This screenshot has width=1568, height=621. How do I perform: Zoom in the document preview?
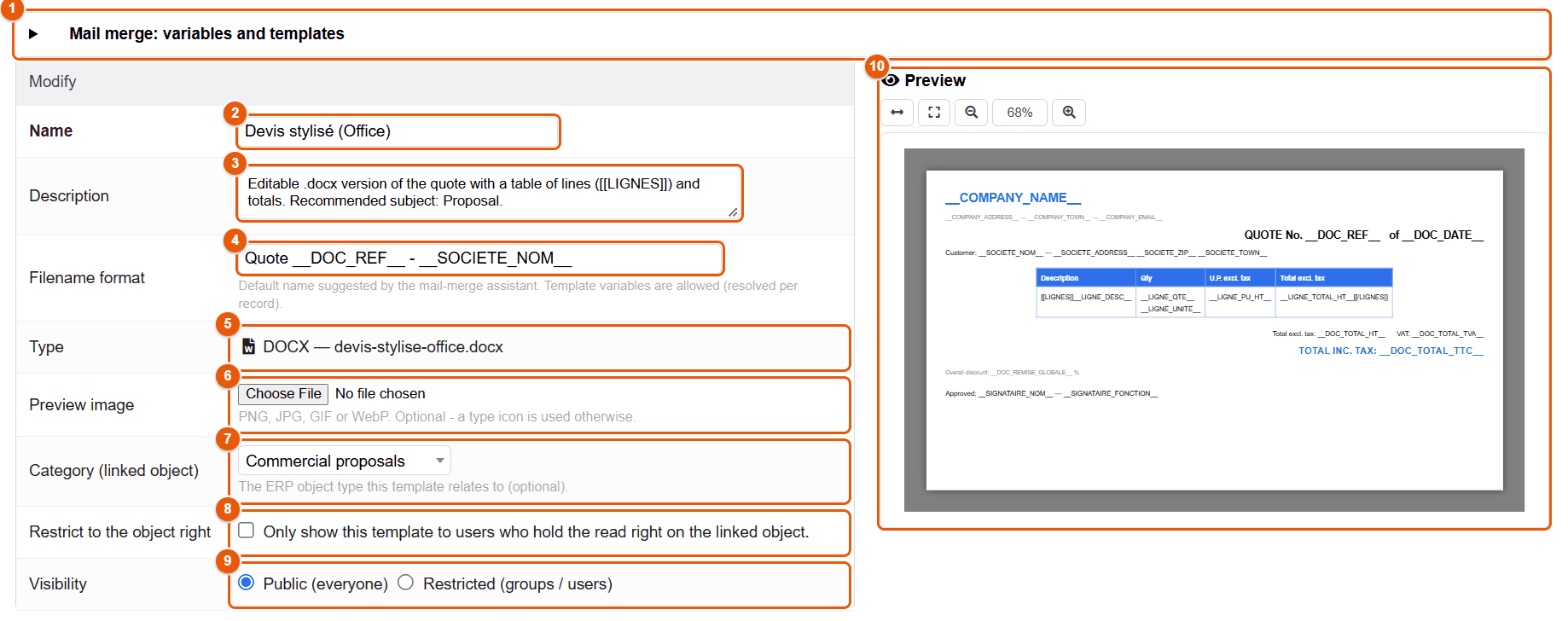1068,112
